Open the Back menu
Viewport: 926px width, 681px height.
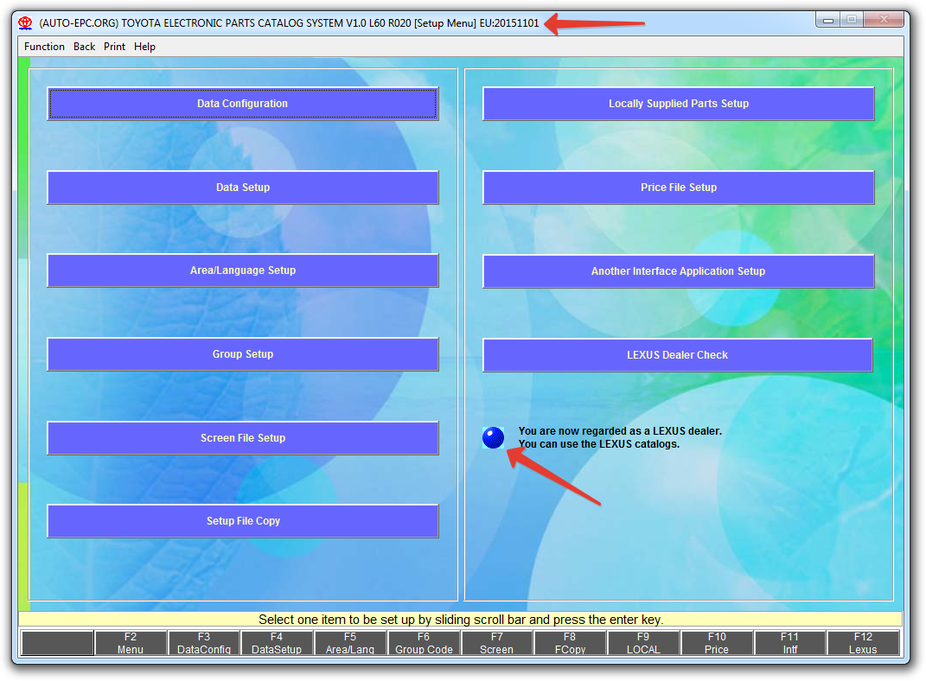(84, 47)
